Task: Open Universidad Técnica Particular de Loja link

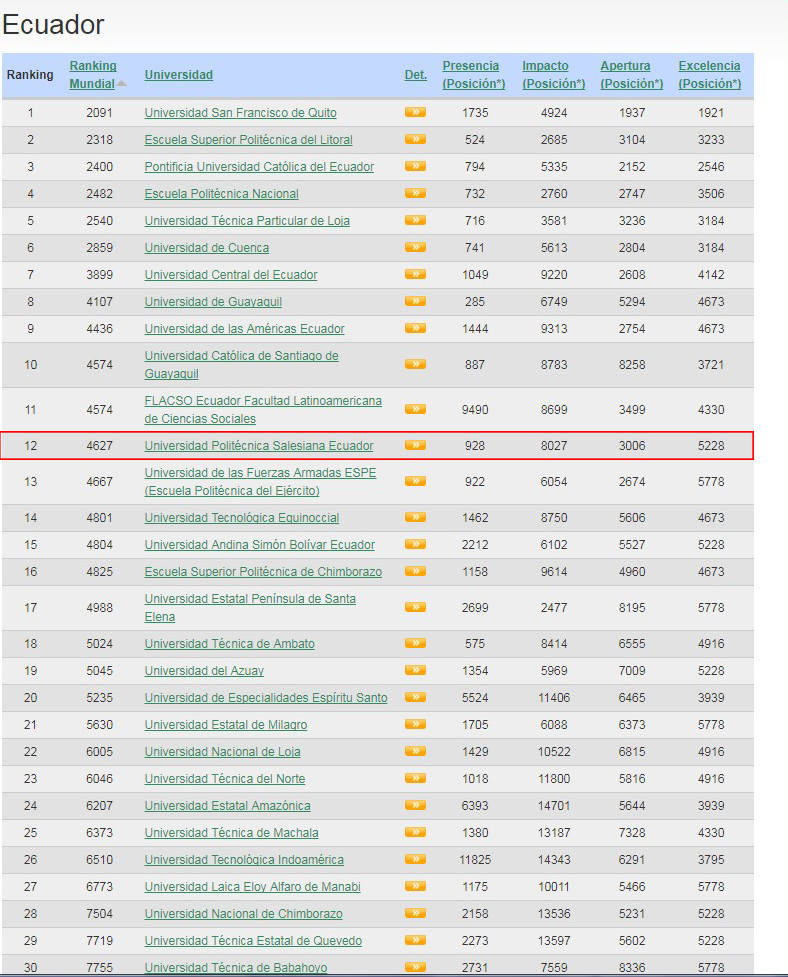Action: click(x=247, y=221)
